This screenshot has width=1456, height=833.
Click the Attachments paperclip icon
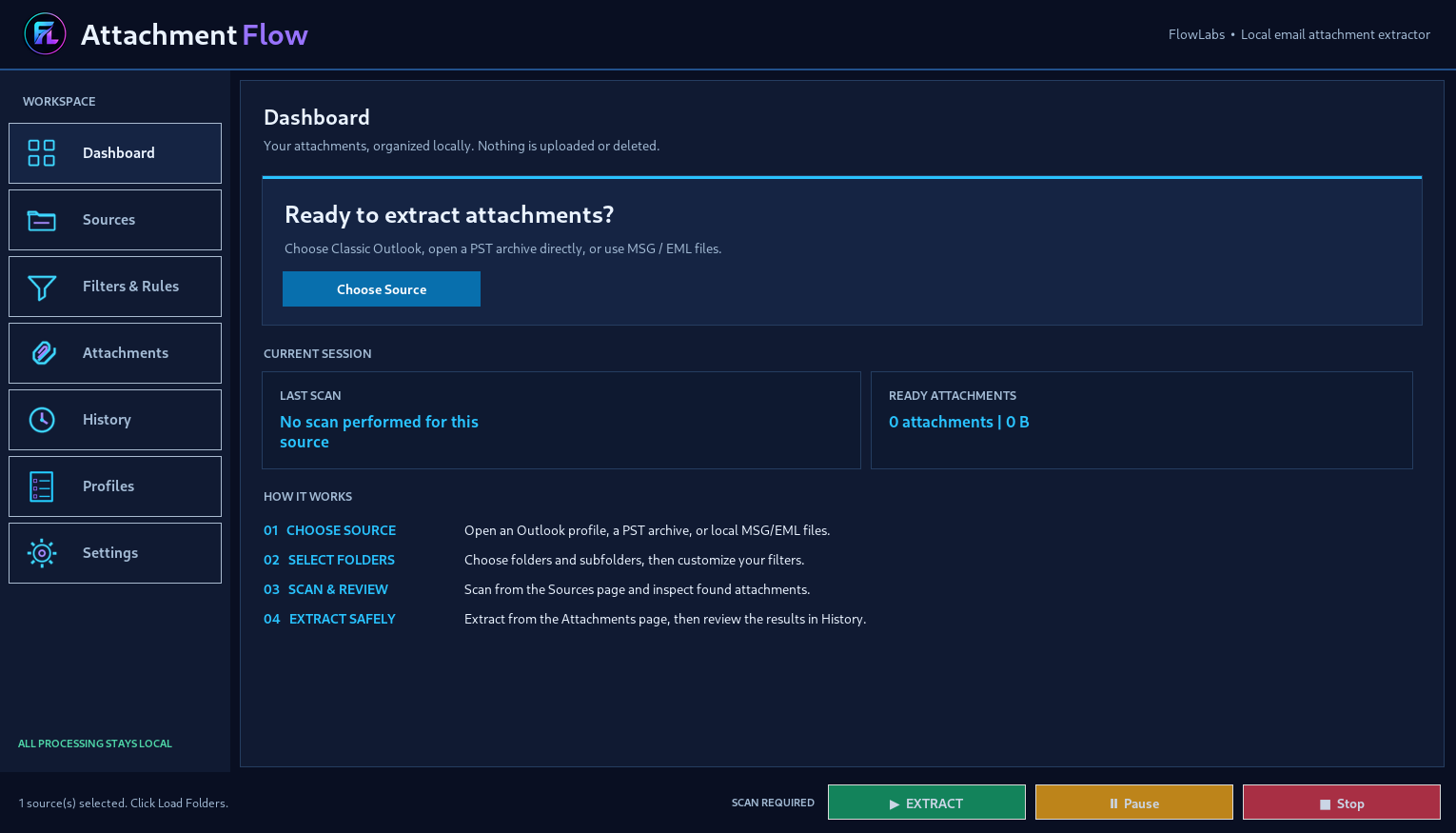[43, 353]
